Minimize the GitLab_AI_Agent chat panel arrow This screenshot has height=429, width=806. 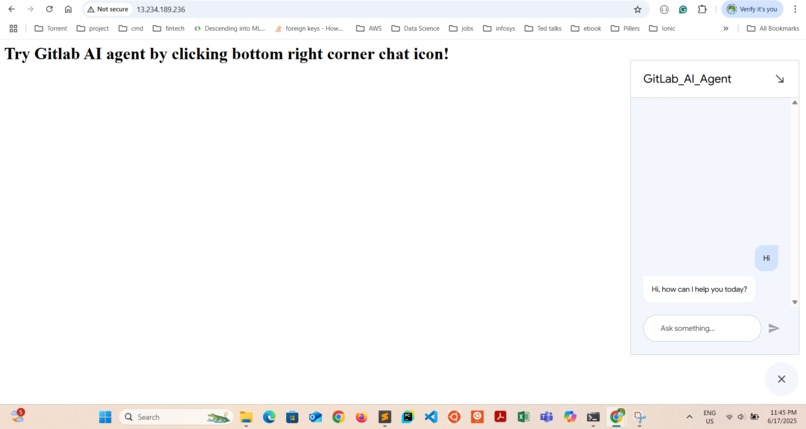pos(780,79)
